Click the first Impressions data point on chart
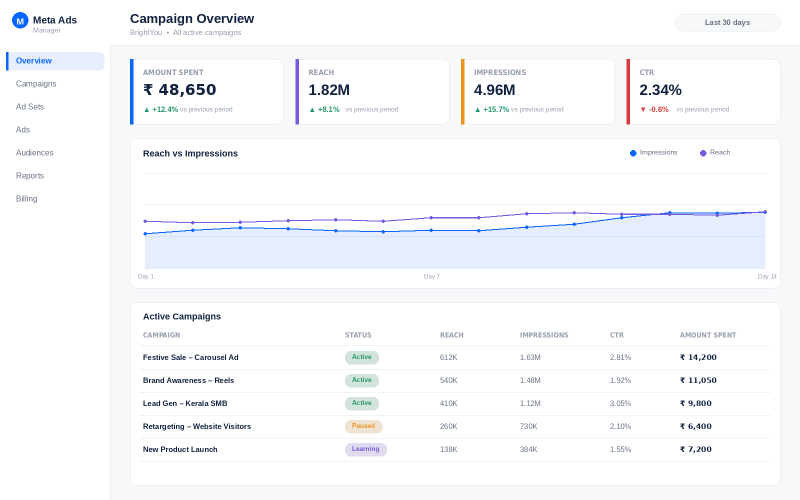 pyautogui.click(x=145, y=234)
